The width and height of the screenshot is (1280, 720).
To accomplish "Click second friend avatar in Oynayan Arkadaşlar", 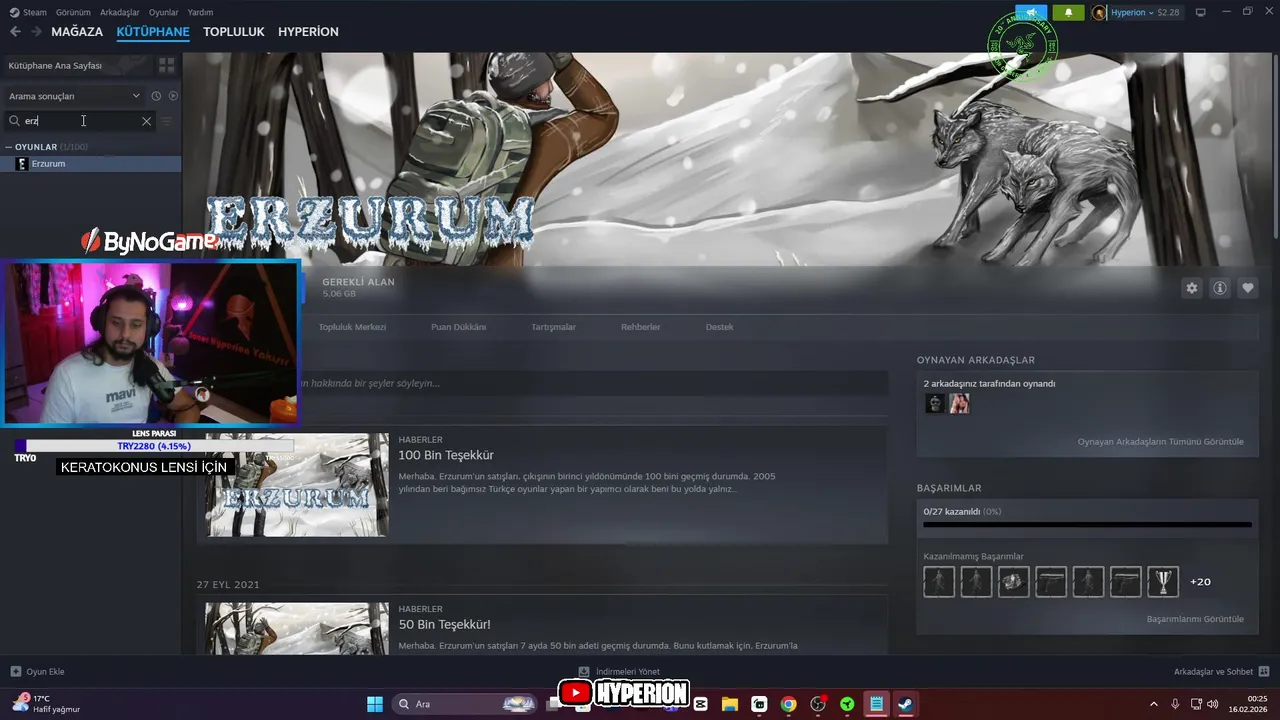I will 959,403.
